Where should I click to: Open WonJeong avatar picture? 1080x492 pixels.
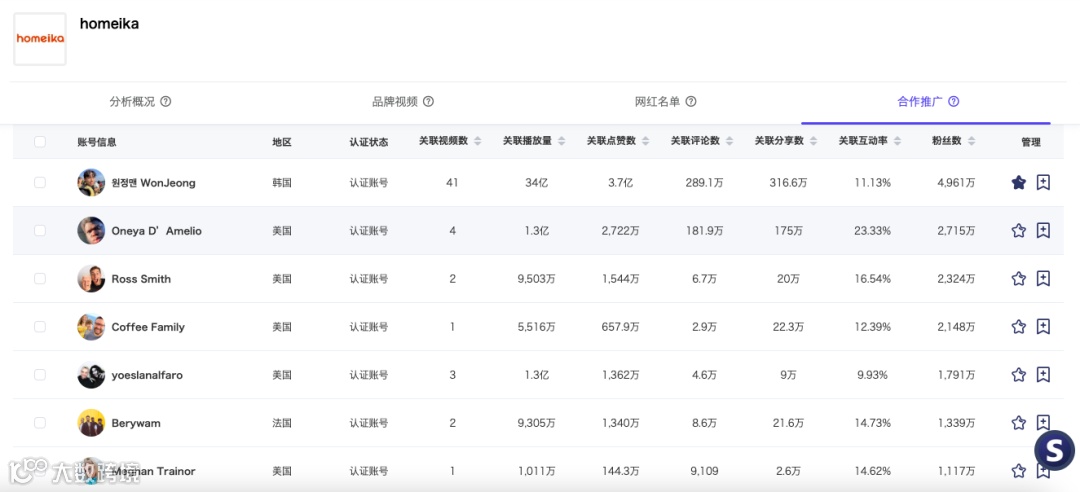coord(91,183)
